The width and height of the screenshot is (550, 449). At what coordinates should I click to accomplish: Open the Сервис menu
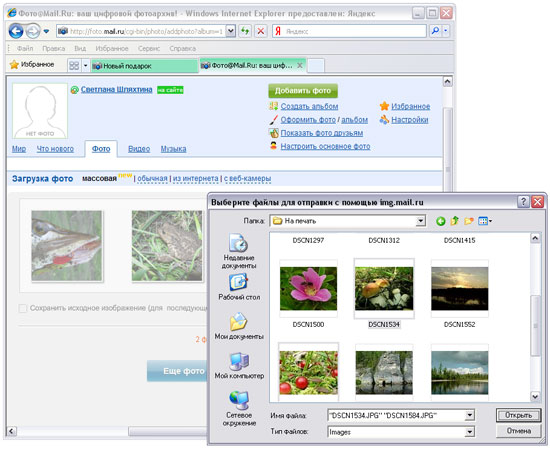pyautogui.click(x=149, y=48)
